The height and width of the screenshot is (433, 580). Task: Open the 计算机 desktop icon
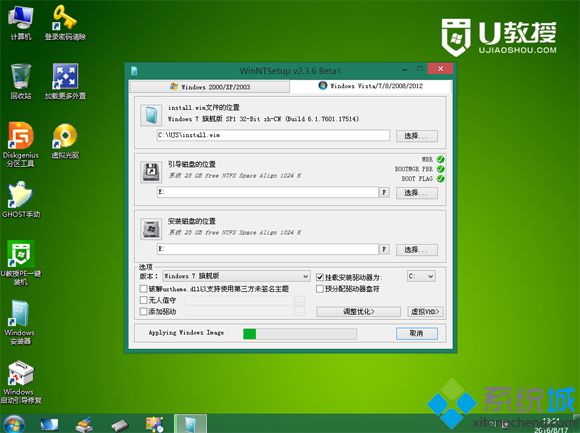[x=21, y=23]
